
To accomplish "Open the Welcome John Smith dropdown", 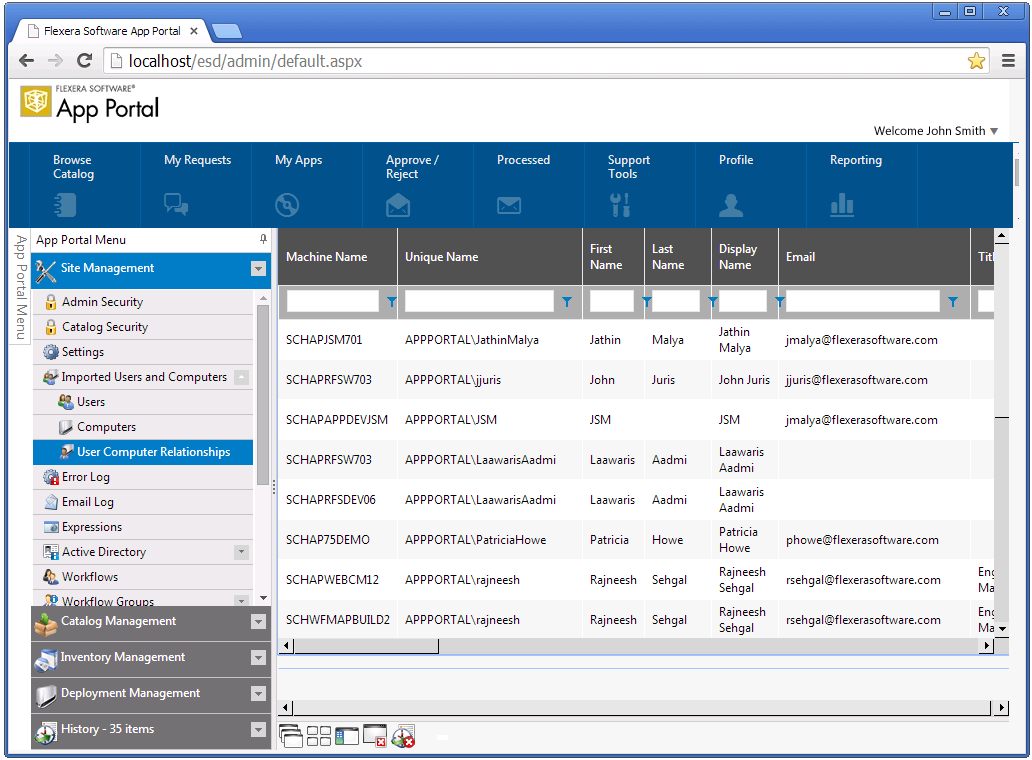I will pos(935,131).
